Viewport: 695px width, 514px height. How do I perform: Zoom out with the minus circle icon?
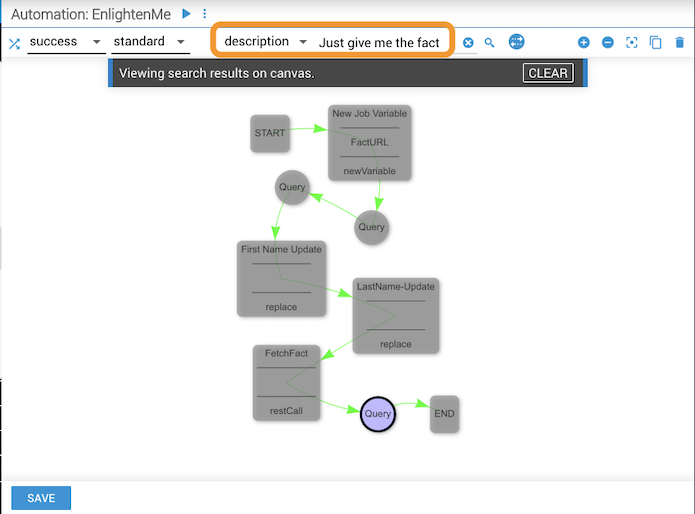click(608, 43)
